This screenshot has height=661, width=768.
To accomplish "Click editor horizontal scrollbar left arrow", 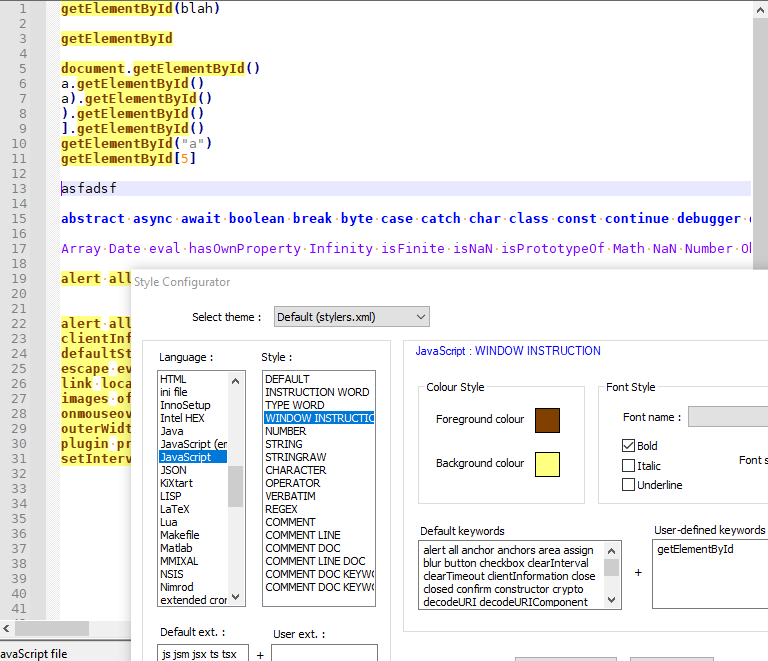I will pyautogui.click(x=6, y=628).
